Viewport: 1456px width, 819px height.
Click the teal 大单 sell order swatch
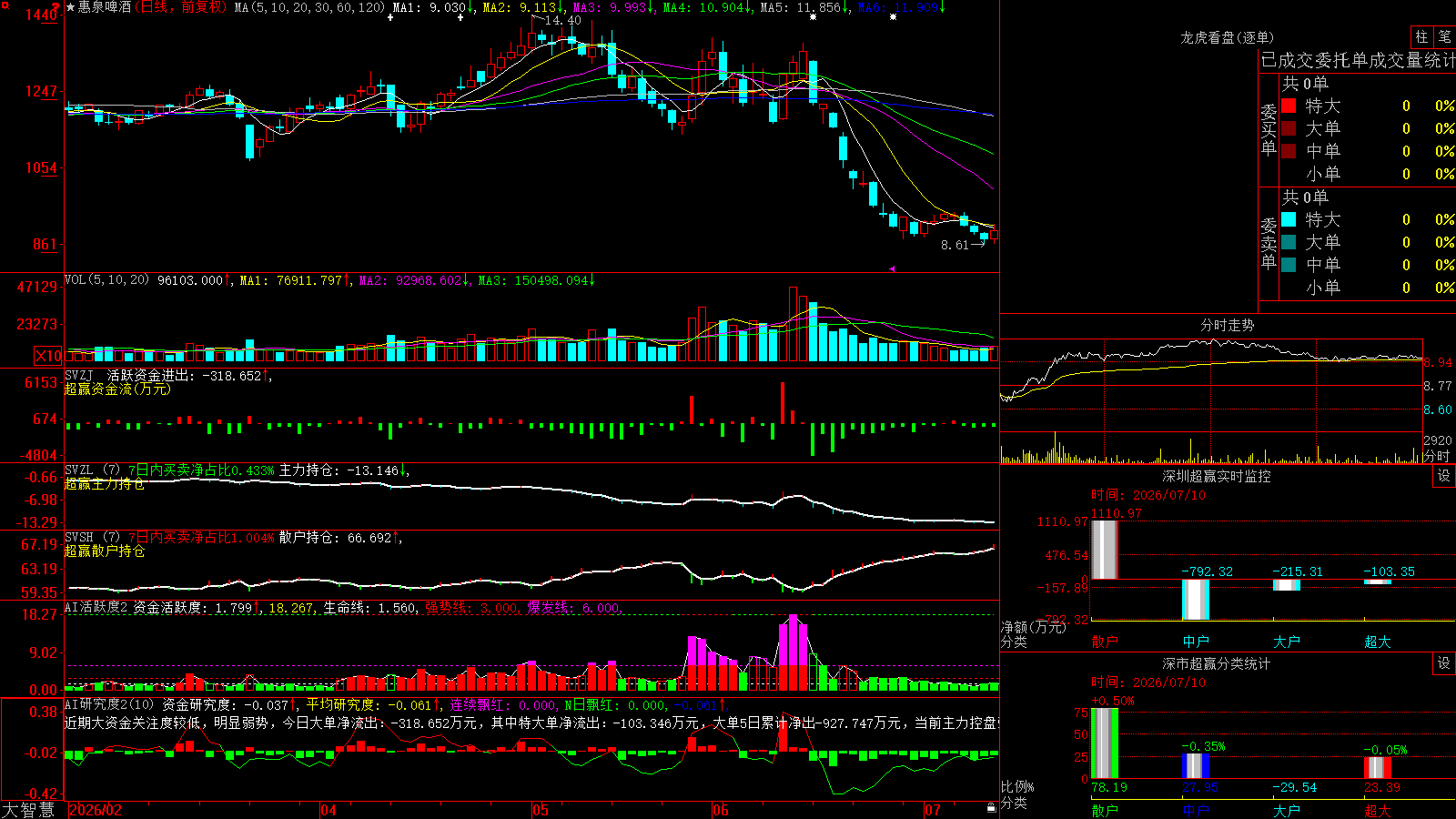[1289, 242]
